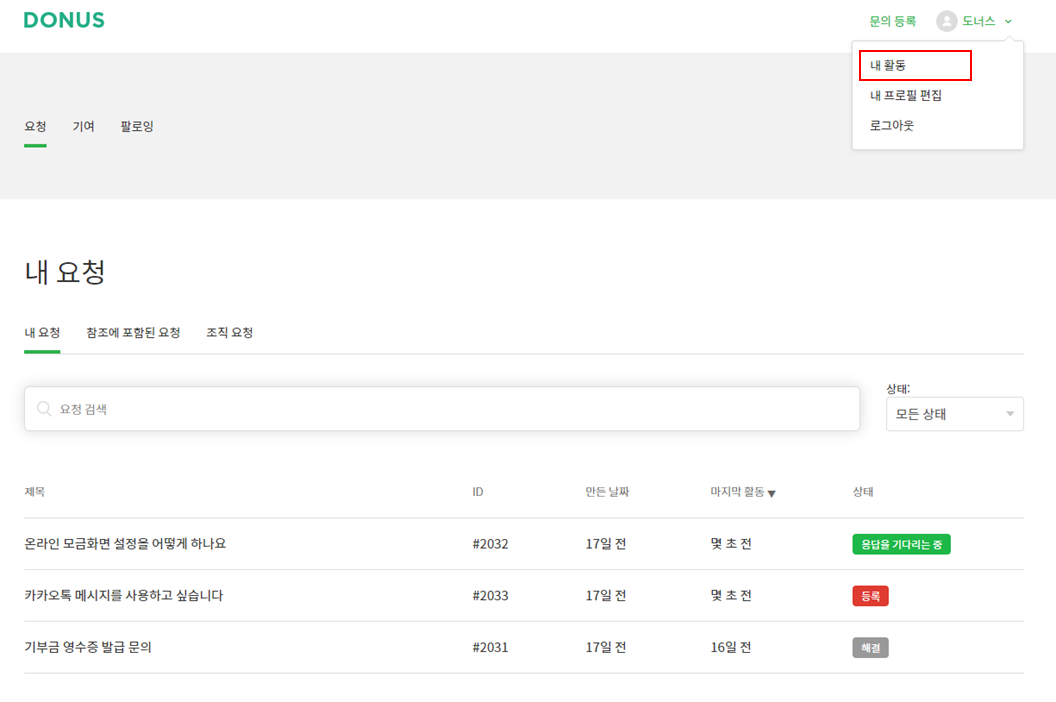Image resolution: width=1056 pixels, height=702 pixels.
Task: Switch to the 팔로잉 tab
Action: point(136,126)
